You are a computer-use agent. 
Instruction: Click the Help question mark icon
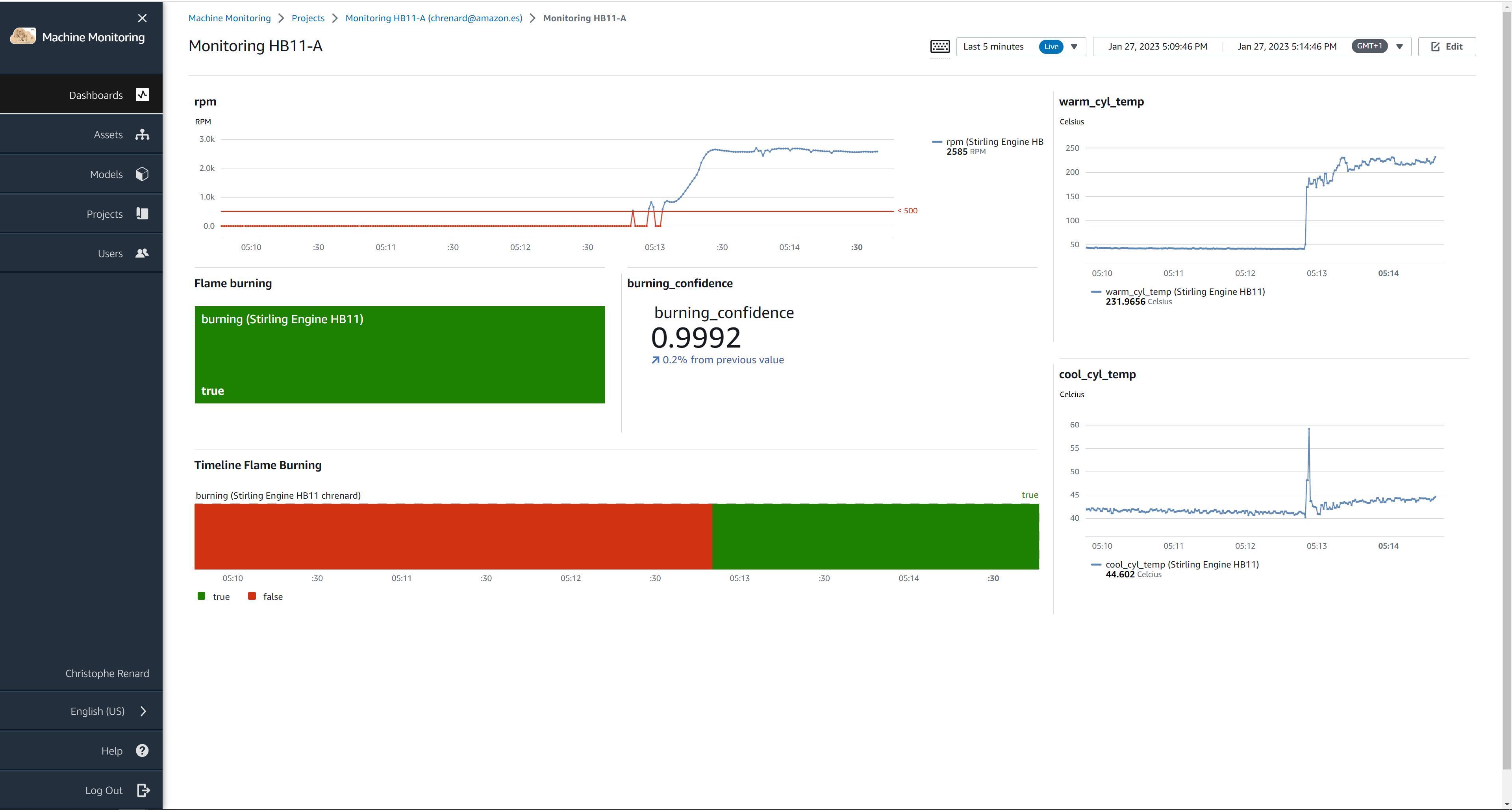(x=142, y=750)
